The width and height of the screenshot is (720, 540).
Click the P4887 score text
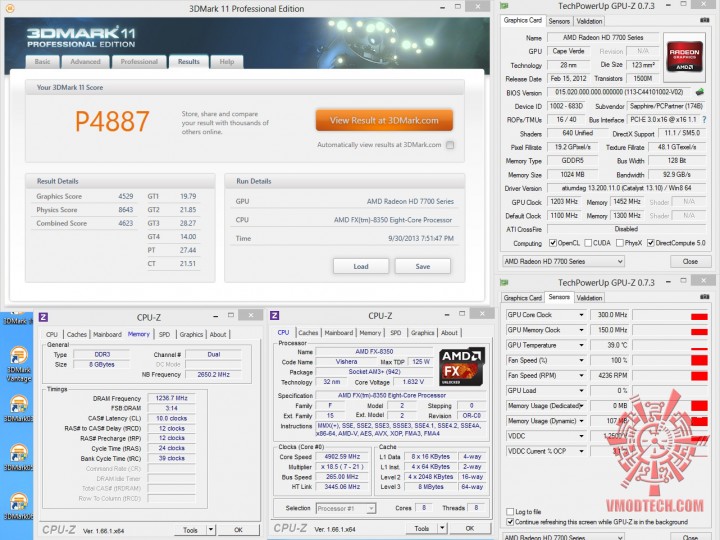click(x=112, y=121)
